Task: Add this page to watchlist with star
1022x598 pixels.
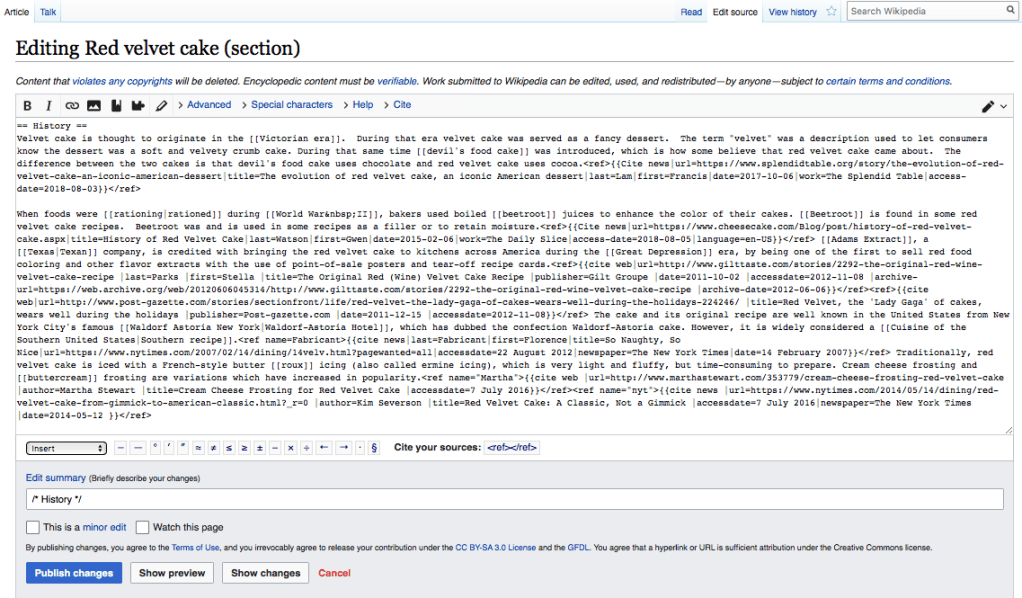Action: 831,12
